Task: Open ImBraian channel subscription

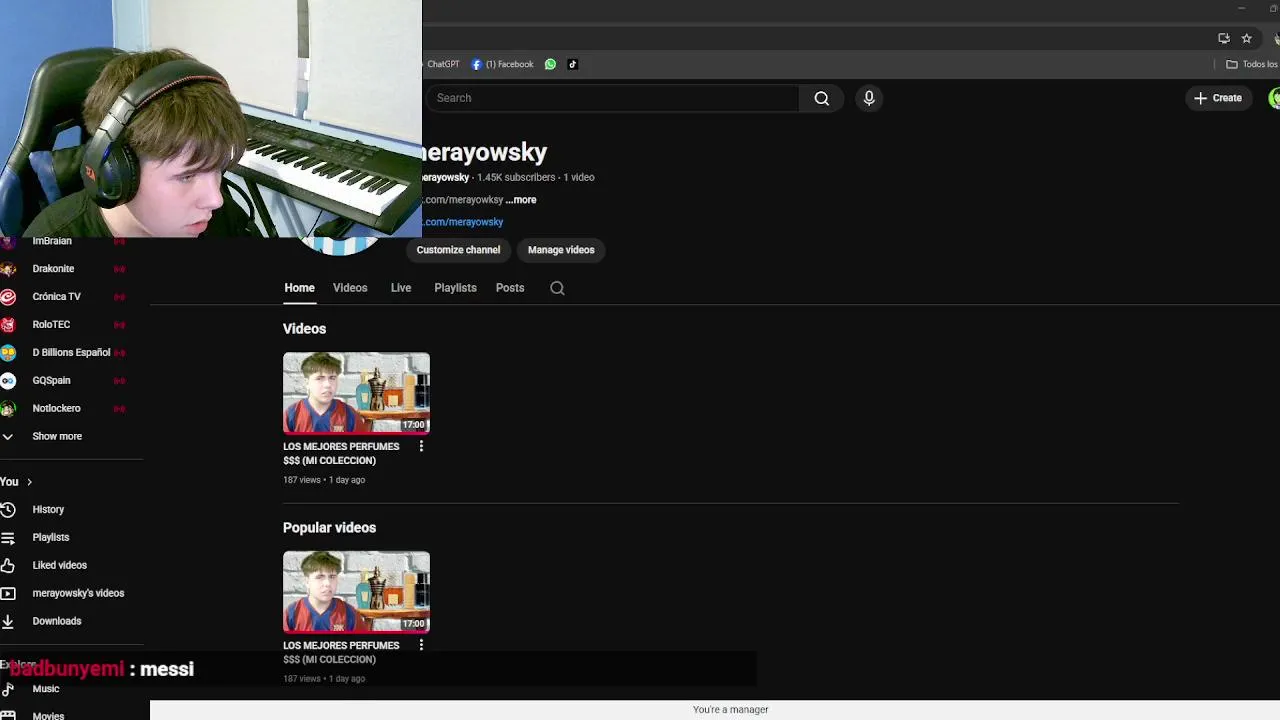Action: [52, 242]
